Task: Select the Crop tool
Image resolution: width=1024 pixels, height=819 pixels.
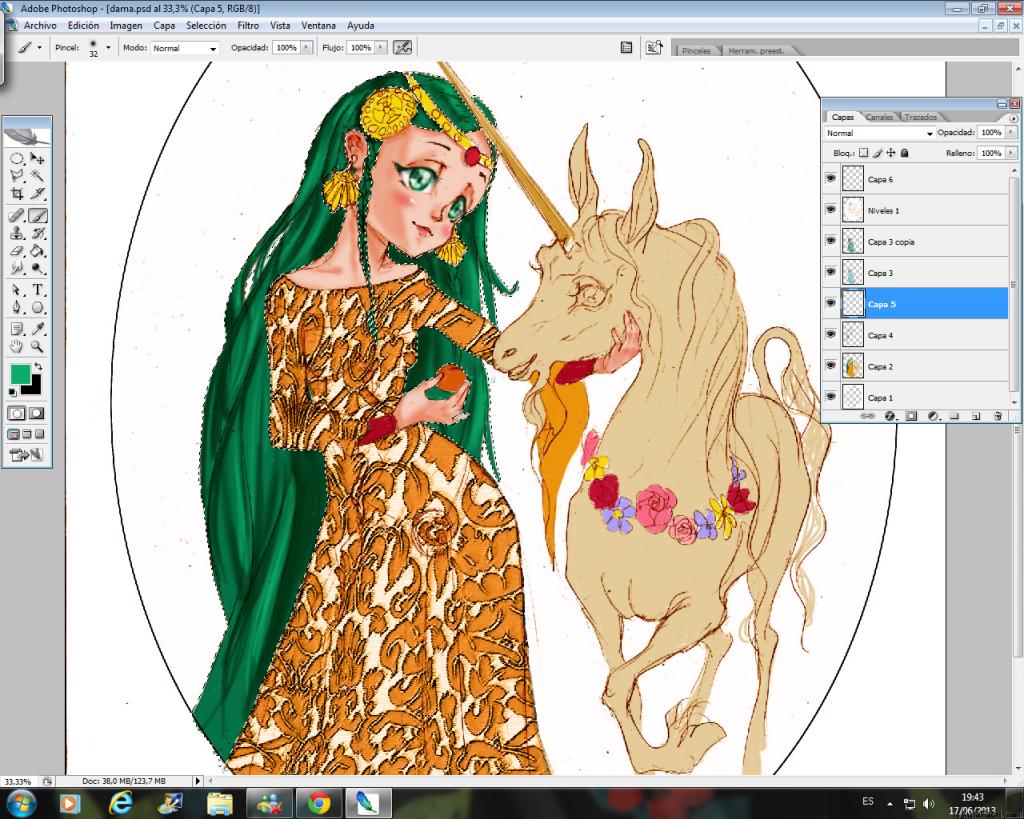Action: tap(17, 193)
